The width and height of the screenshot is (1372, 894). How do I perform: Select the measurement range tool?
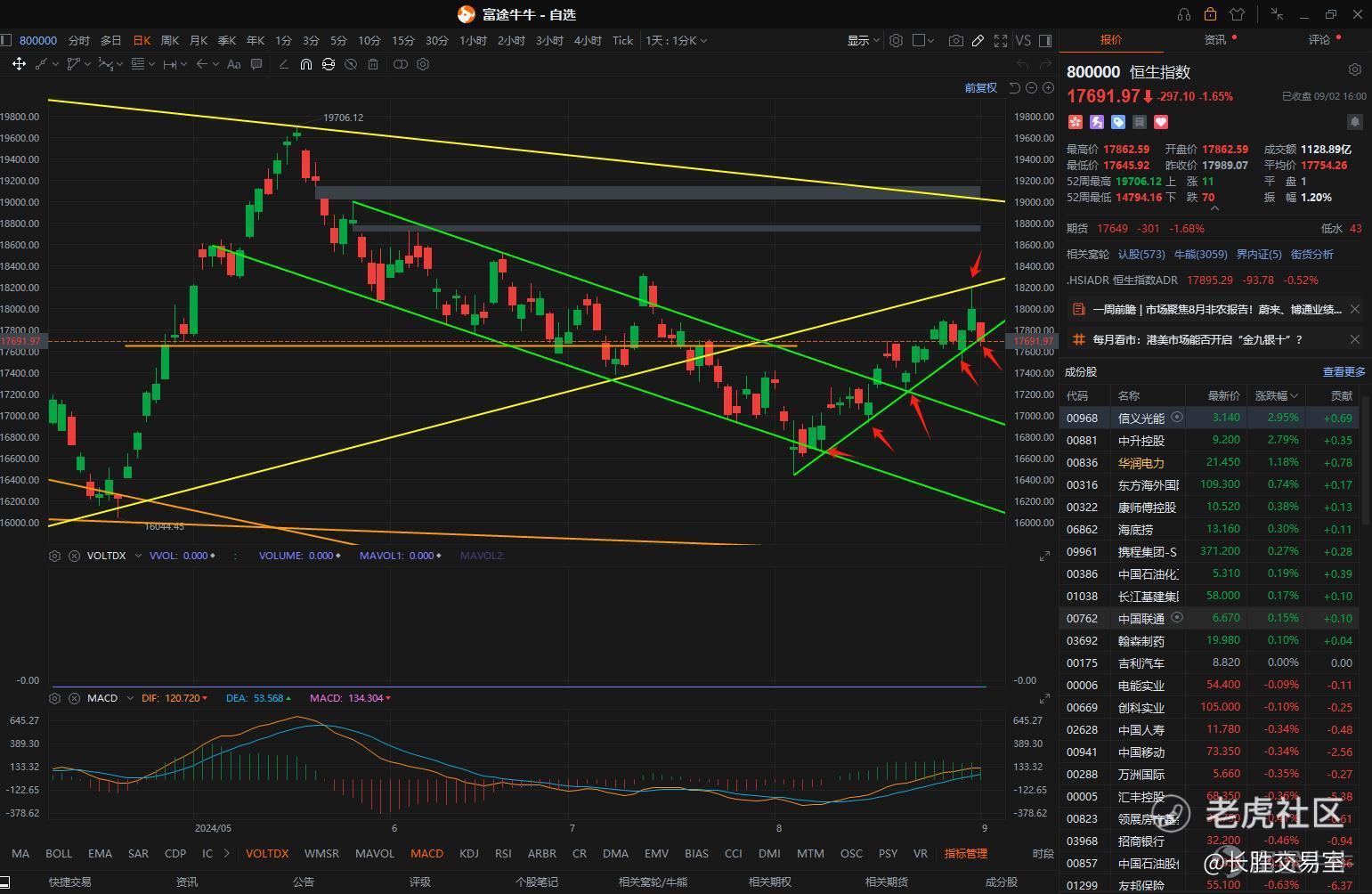coord(170,64)
